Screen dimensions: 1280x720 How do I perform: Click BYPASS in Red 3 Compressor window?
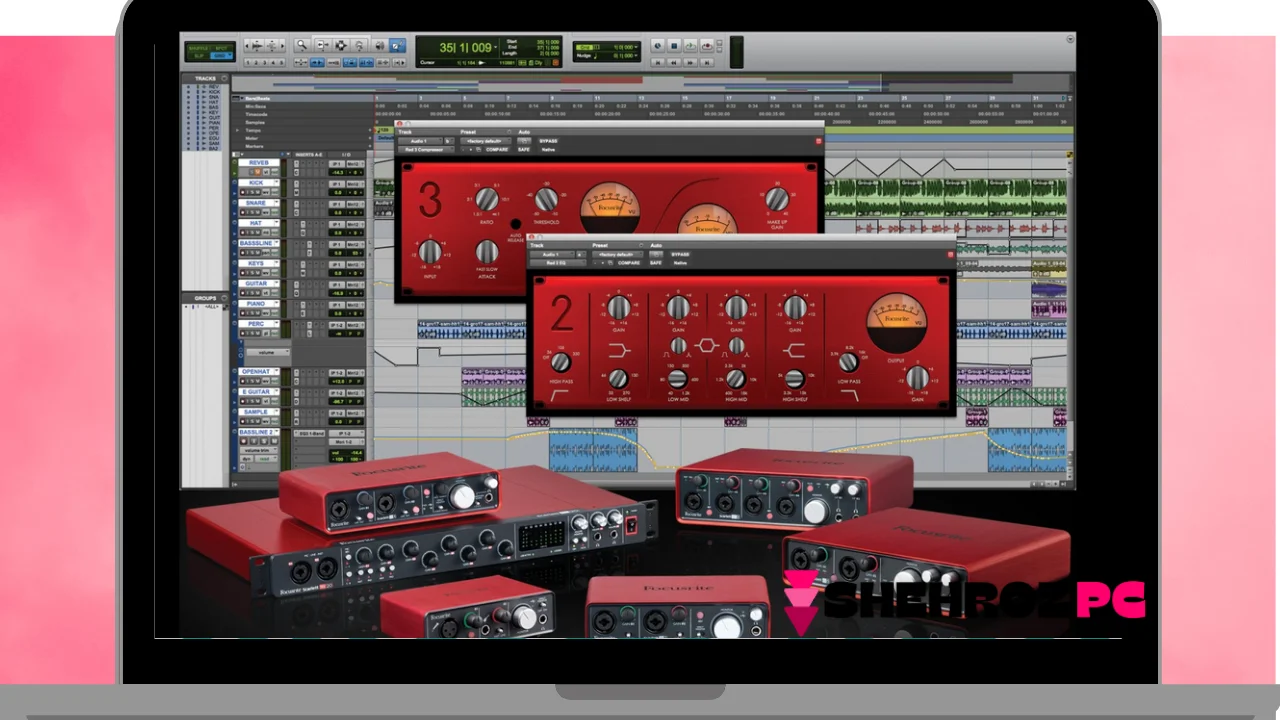(548, 141)
